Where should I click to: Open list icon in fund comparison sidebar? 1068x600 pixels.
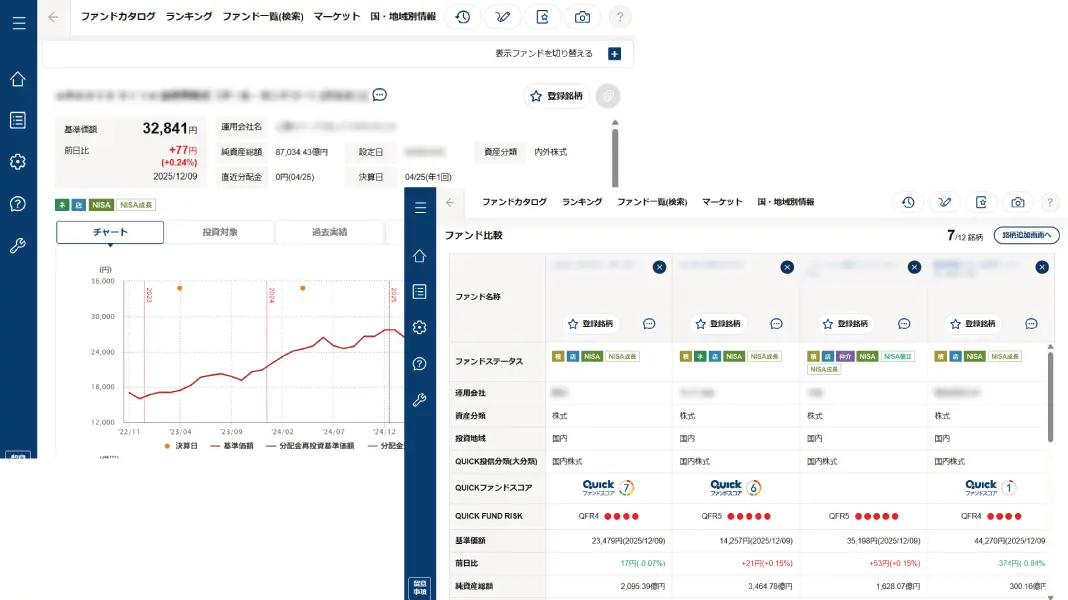[x=420, y=291]
